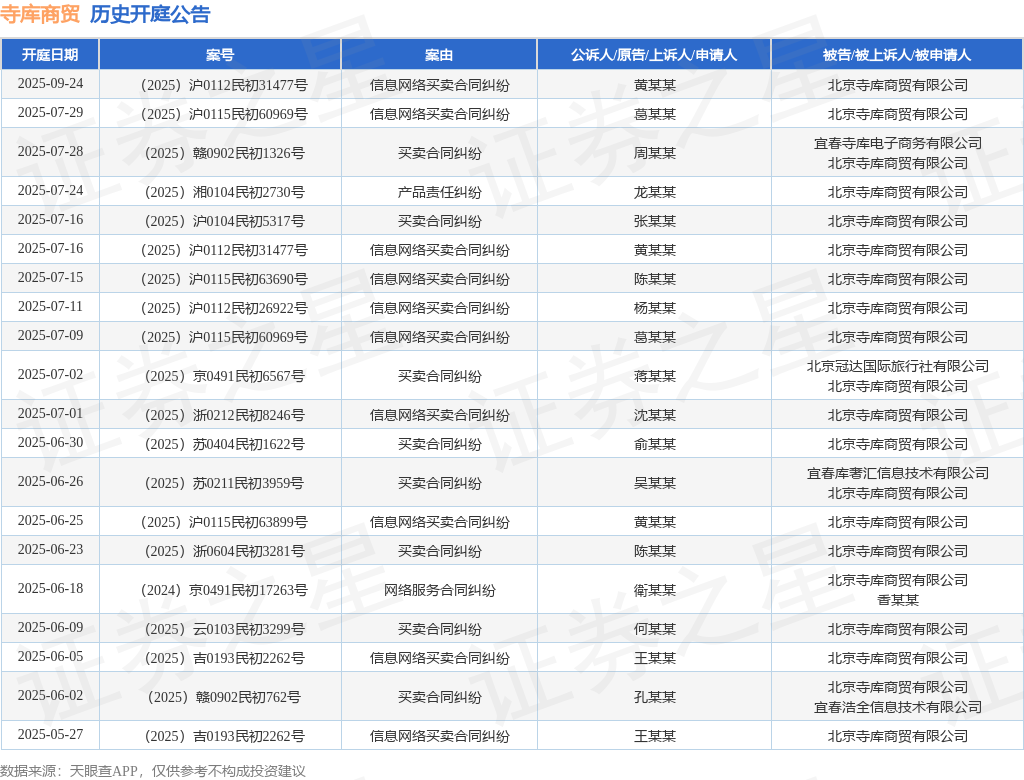Click case number (2025)云0103民初3299号
This screenshot has width=1024, height=780.
click(x=224, y=629)
